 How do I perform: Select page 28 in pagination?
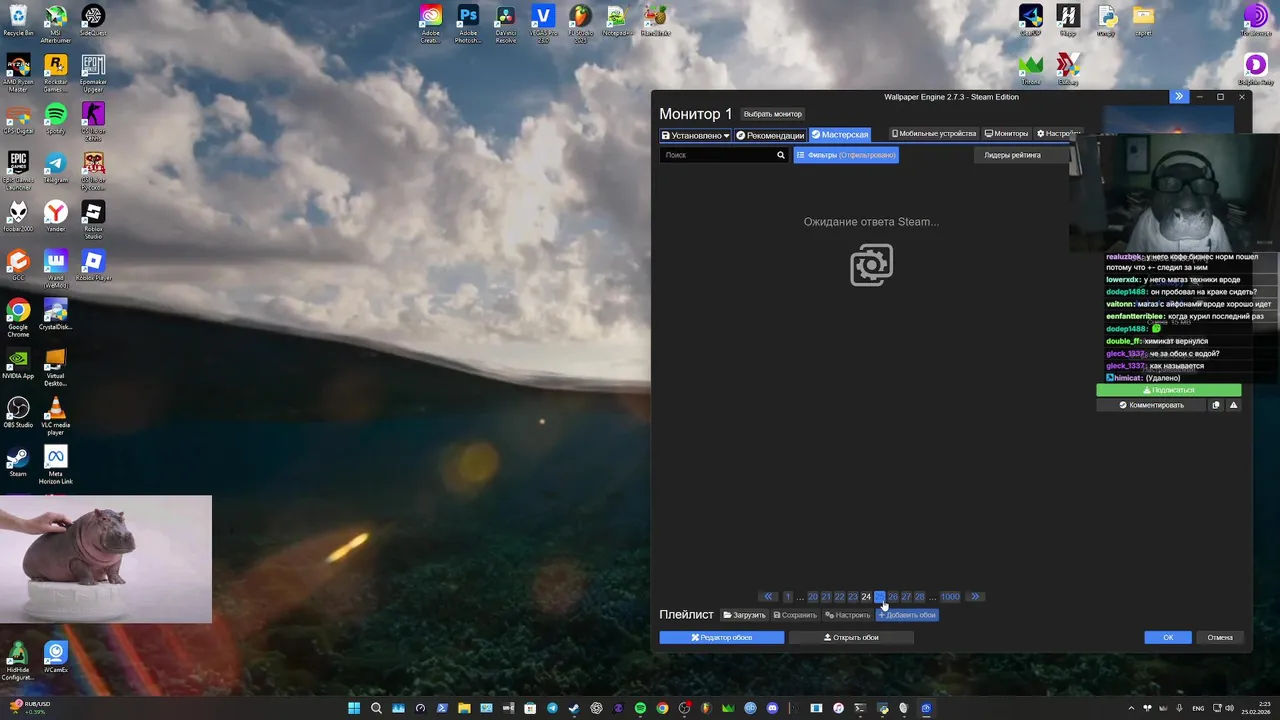(919, 597)
